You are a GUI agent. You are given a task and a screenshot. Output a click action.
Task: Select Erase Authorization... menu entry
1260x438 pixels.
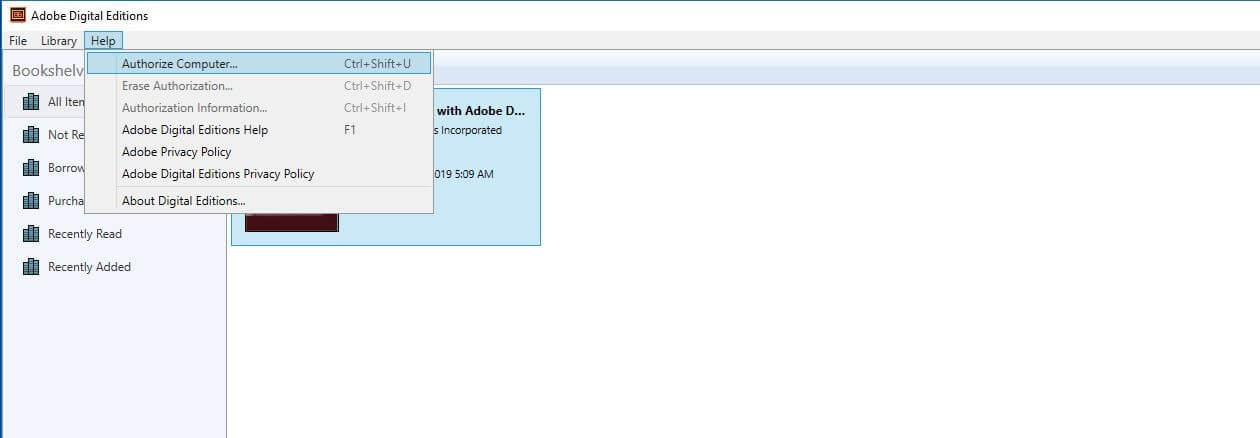click(259, 86)
